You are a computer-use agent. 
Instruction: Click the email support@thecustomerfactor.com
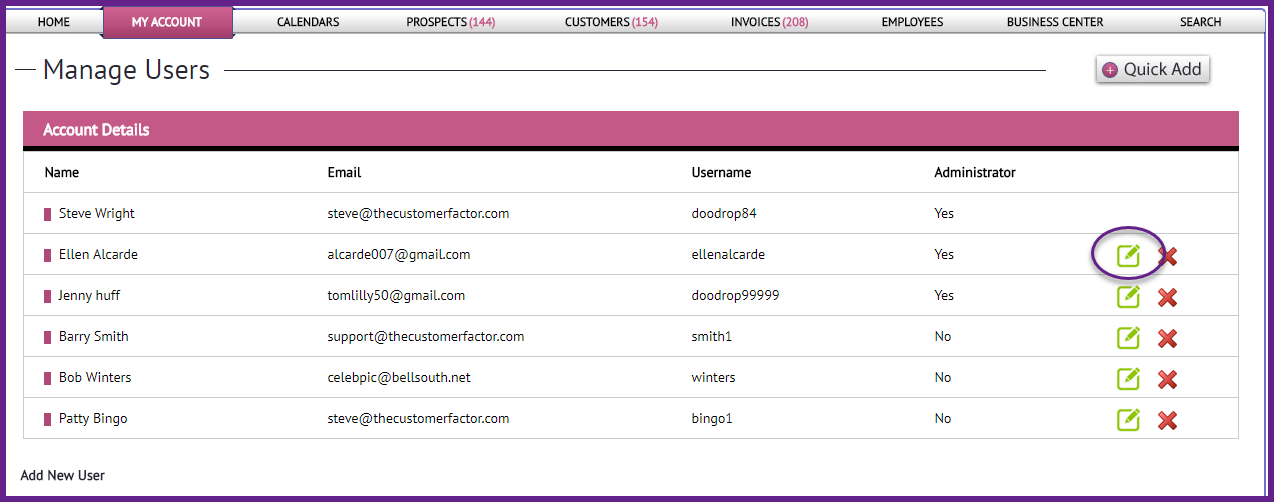pos(426,336)
